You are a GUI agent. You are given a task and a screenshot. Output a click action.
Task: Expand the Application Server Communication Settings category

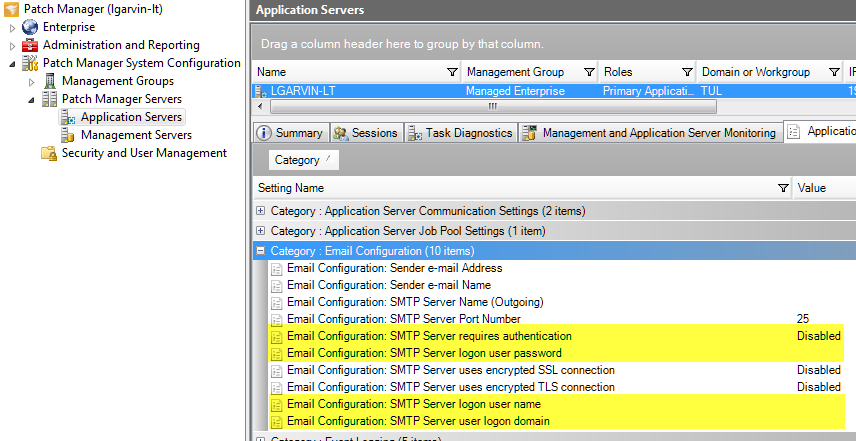coord(261,211)
